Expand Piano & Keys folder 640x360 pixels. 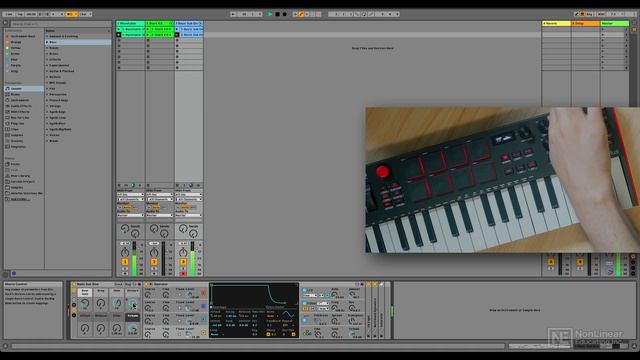pyautogui.click(x=47, y=100)
